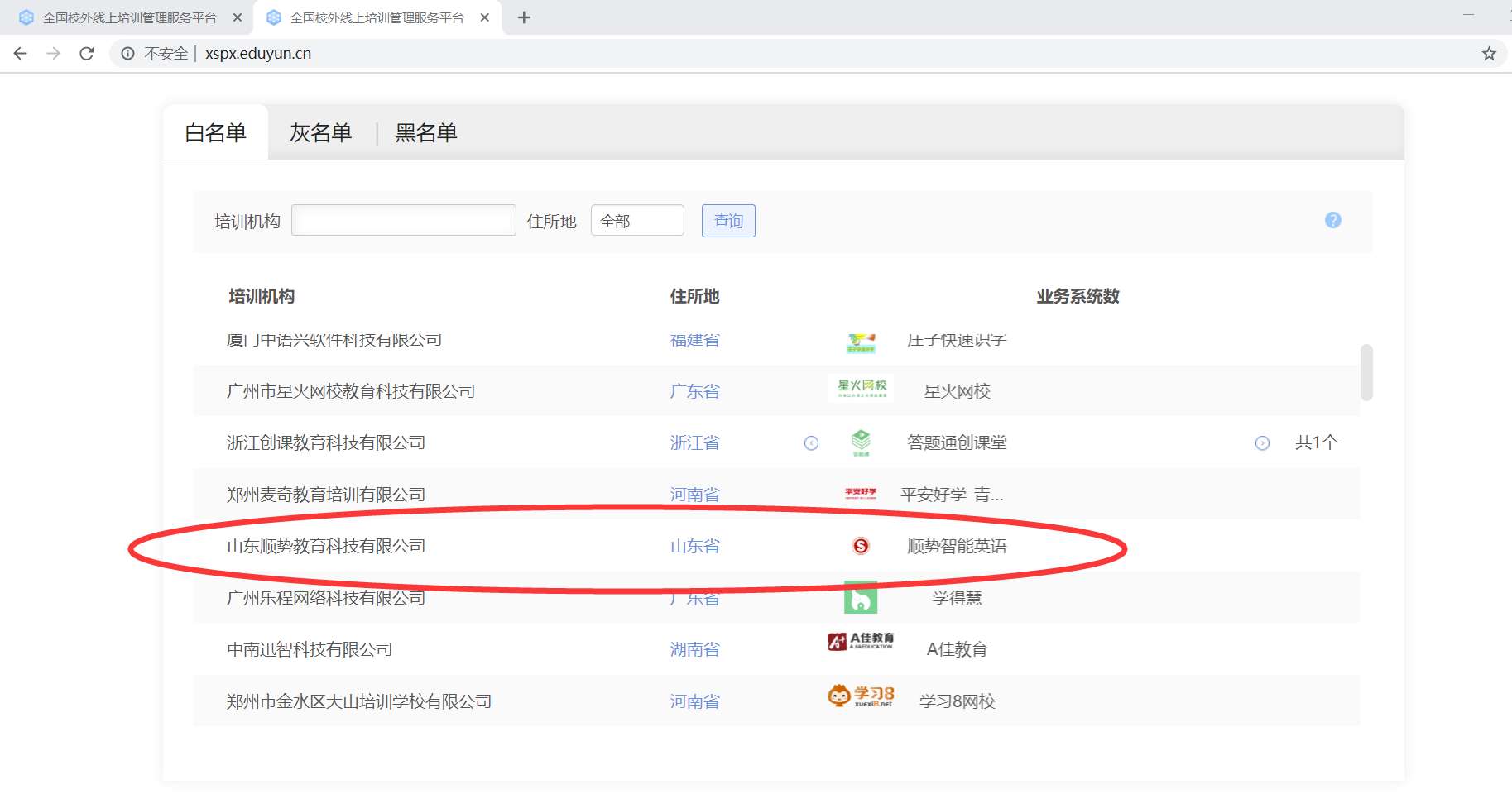Click the 星火网校 system name
Image resolution: width=1512 pixels, height=794 pixels.
click(x=957, y=391)
